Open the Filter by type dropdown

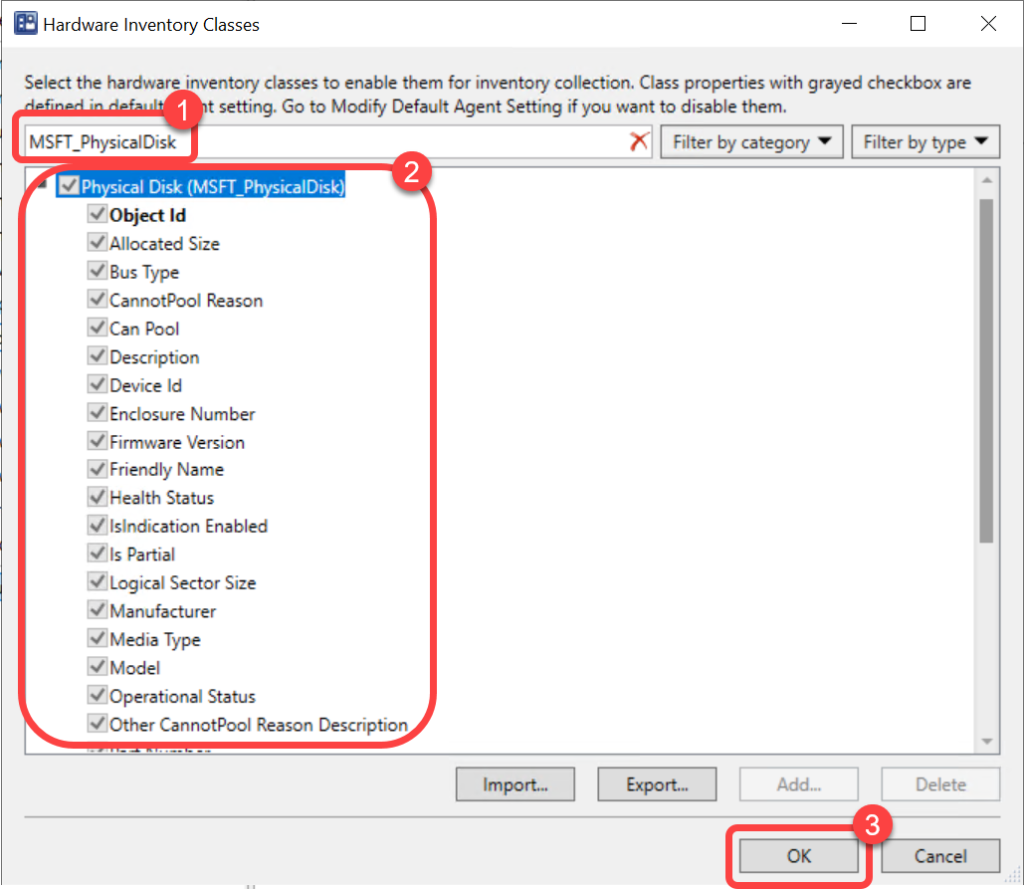925,142
